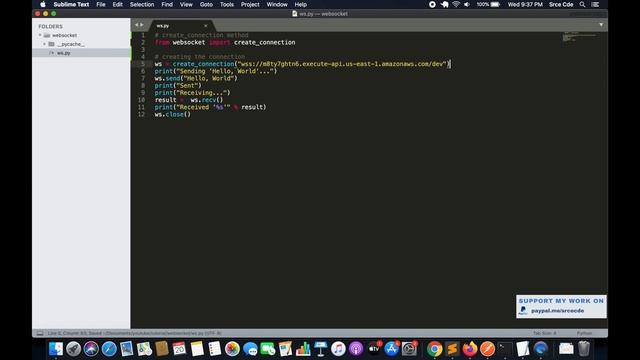640x360 pixels.
Task: Open Calendar app showing 20
Action: point(179,349)
